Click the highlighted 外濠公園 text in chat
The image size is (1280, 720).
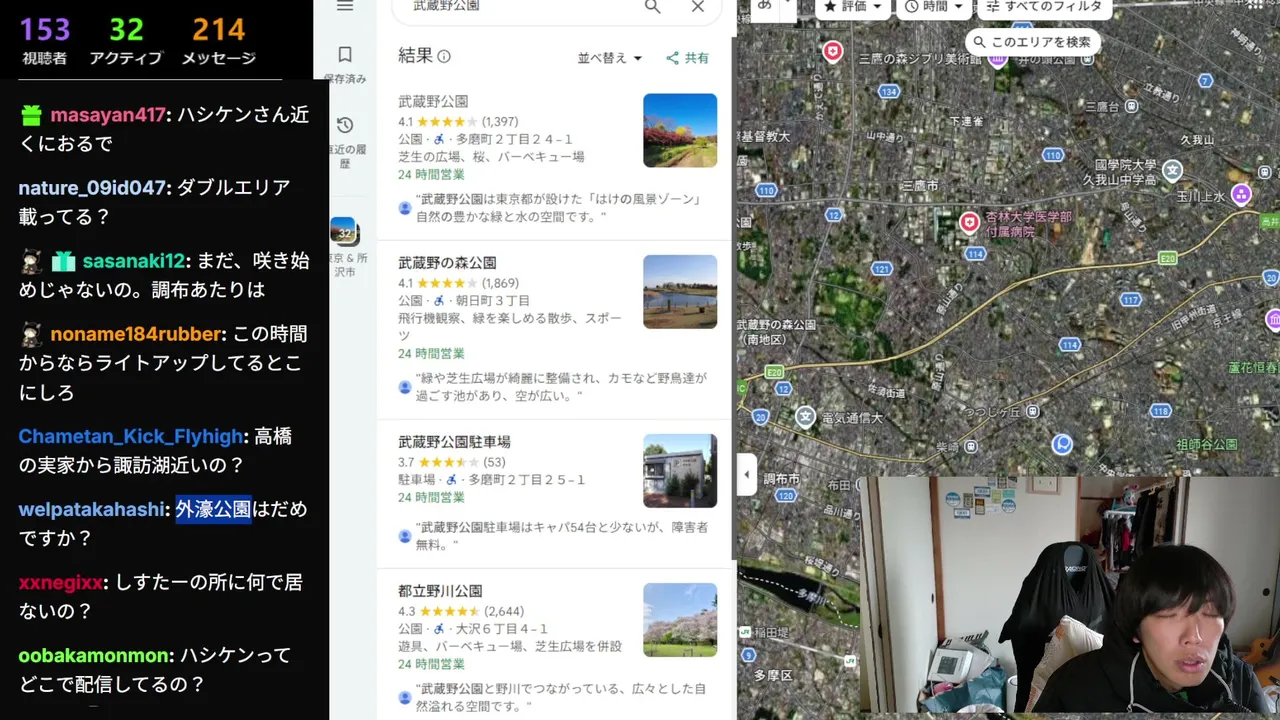pyautogui.click(x=213, y=510)
